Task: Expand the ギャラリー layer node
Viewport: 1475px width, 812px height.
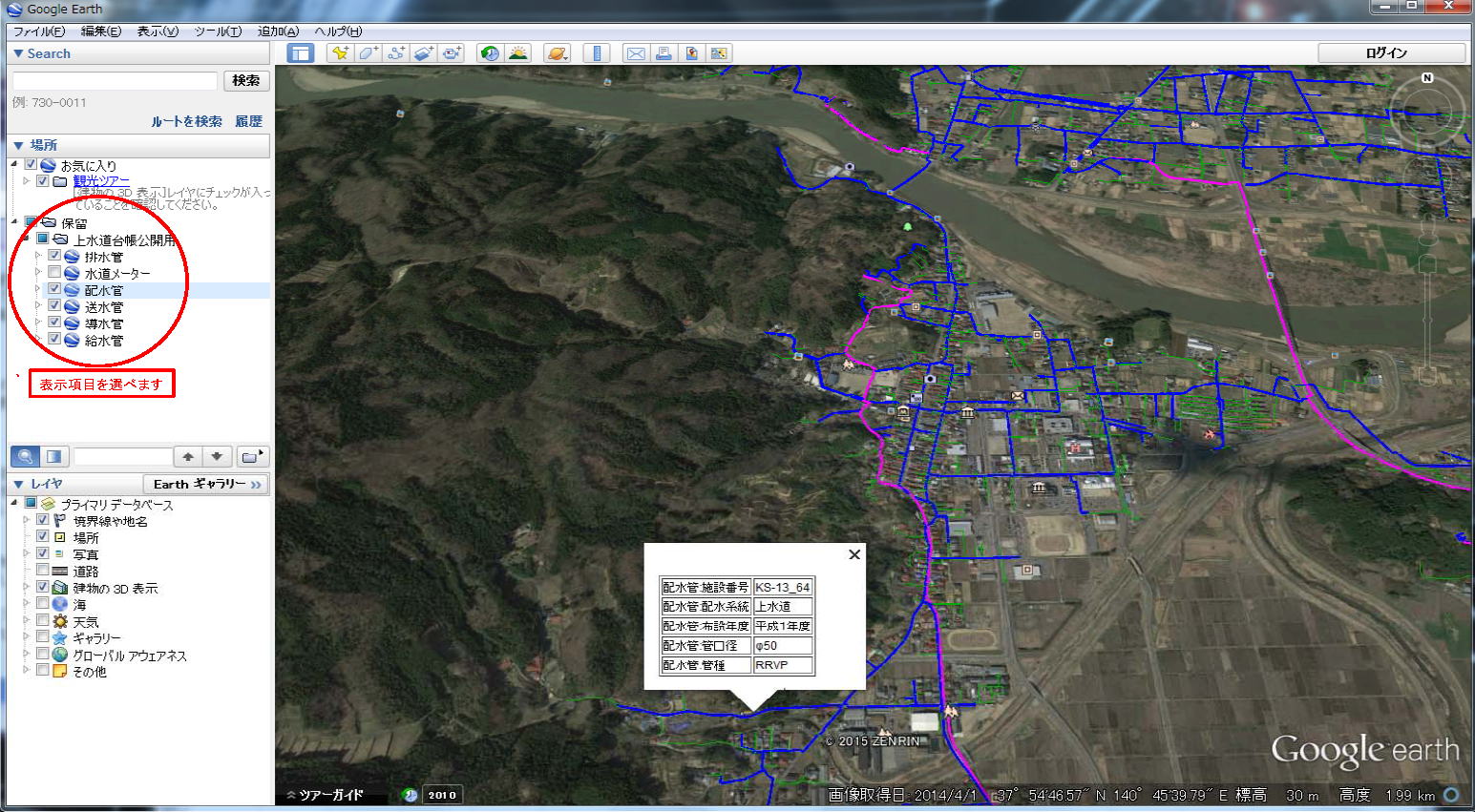Action: point(27,637)
